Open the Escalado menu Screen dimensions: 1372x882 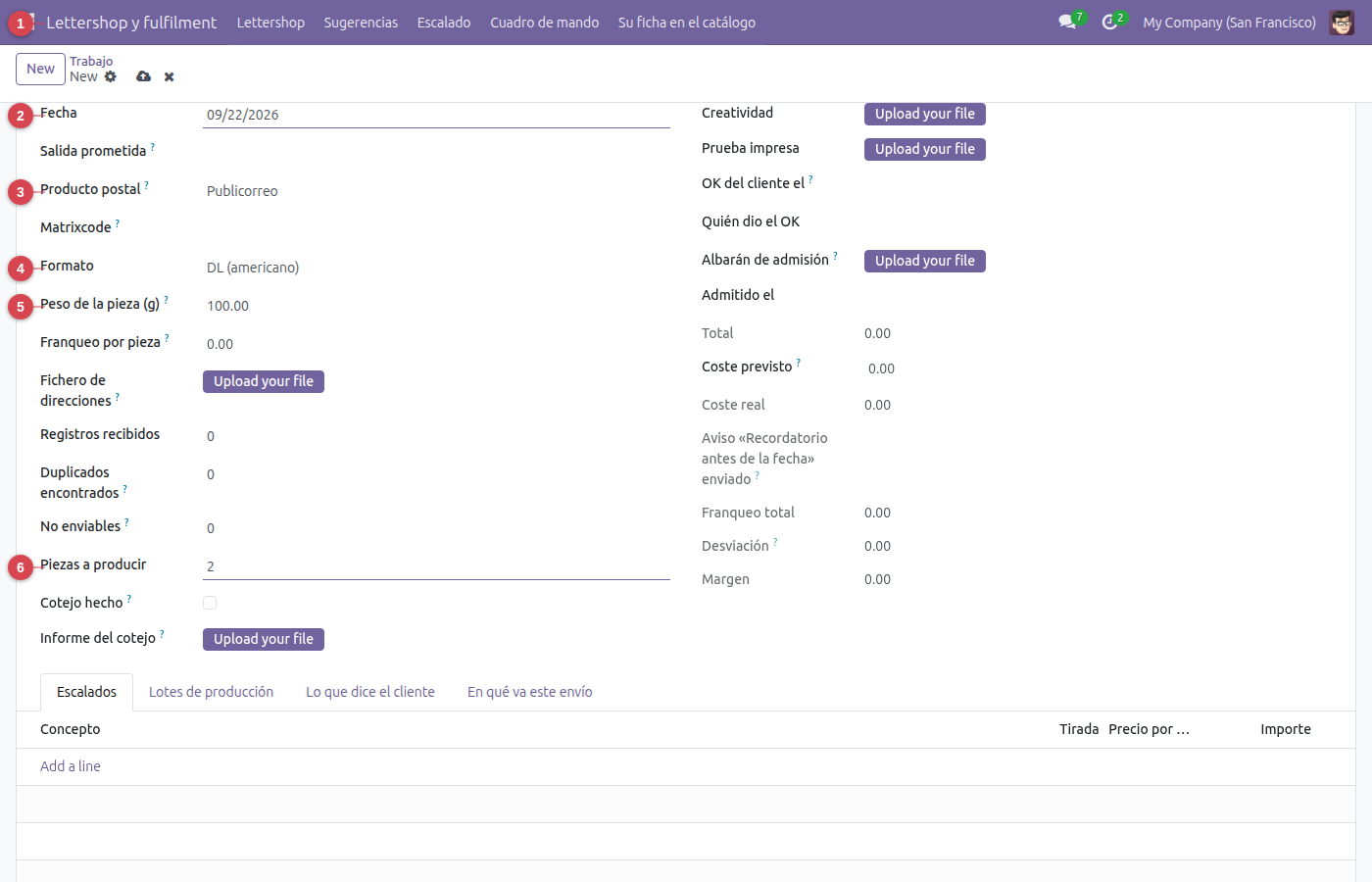coord(444,22)
